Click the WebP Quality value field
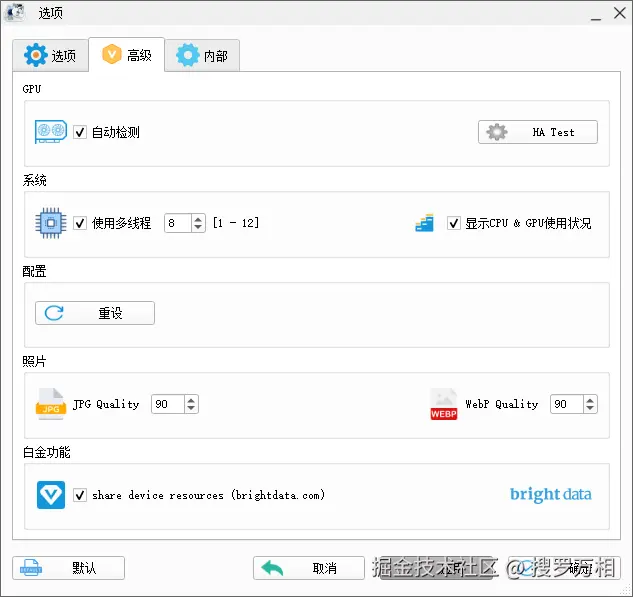633x597 pixels. pyautogui.click(x=567, y=404)
